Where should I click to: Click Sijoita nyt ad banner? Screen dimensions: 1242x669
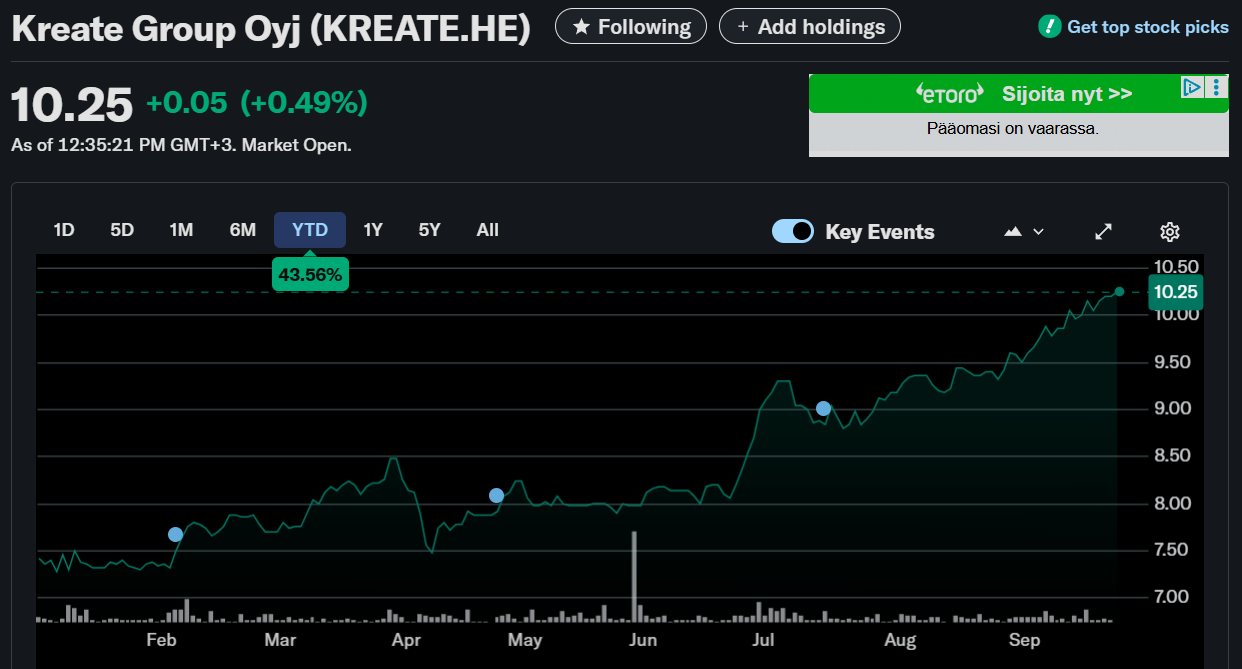click(1066, 94)
